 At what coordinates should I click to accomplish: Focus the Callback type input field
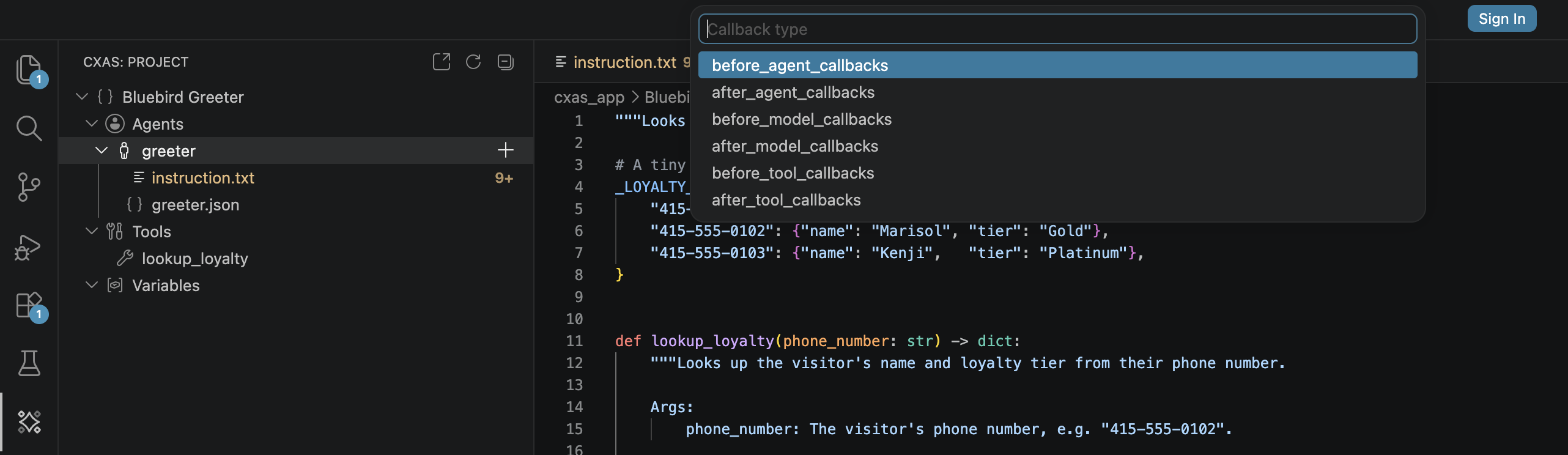(1057, 29)
